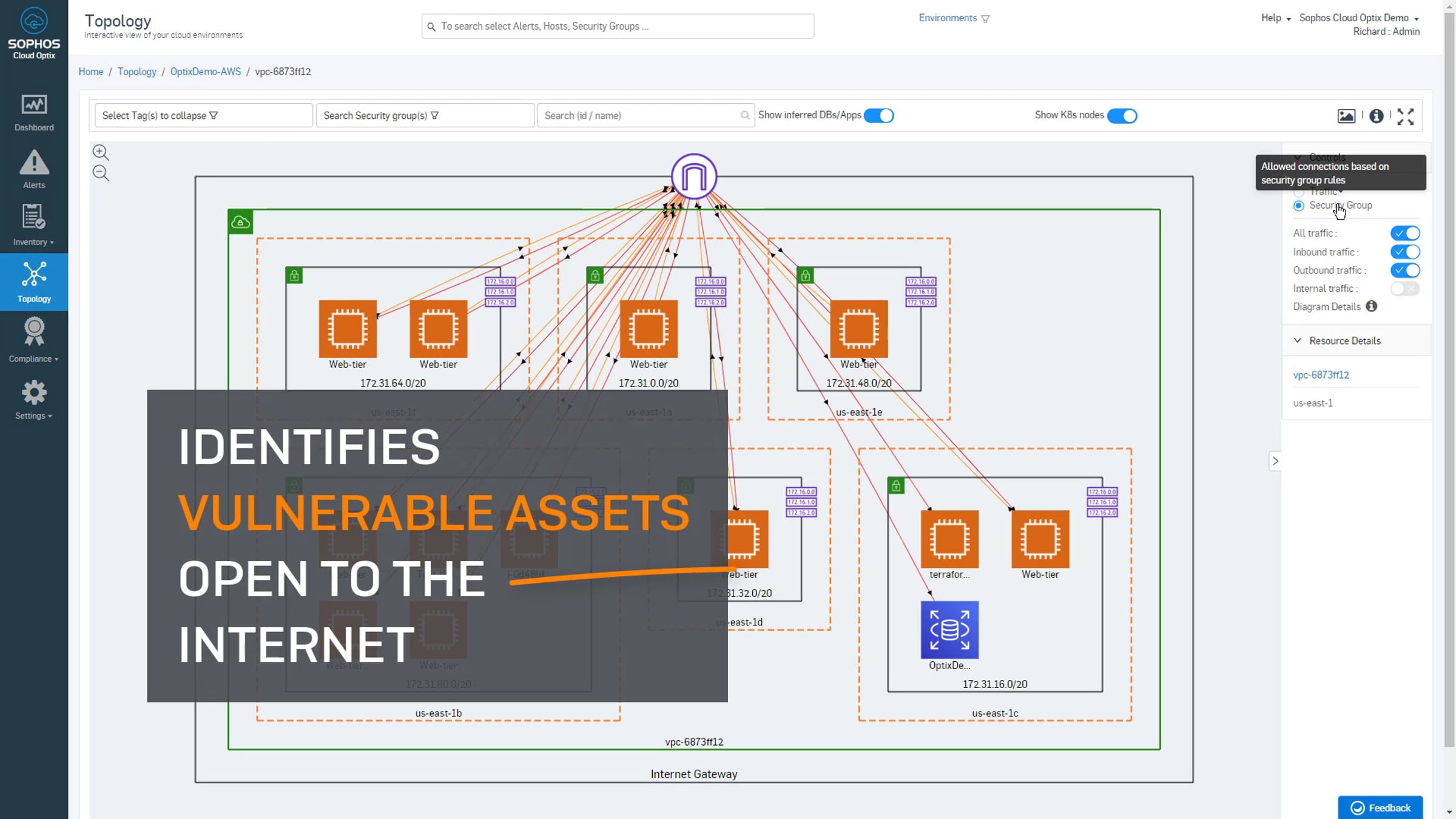Image resolution: width=1456 pixels, height=819 pixels.
Task: Expand the Compliance menu
Action: (34, 341)
